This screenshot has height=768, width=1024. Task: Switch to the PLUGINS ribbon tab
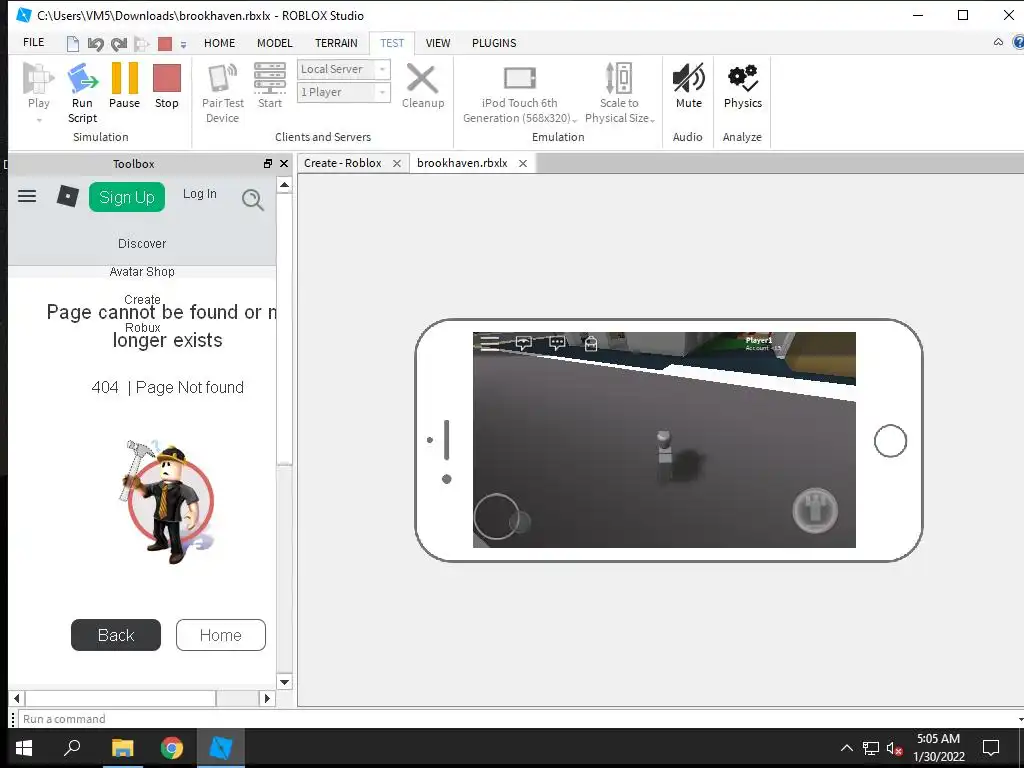[x=494, y=43]
